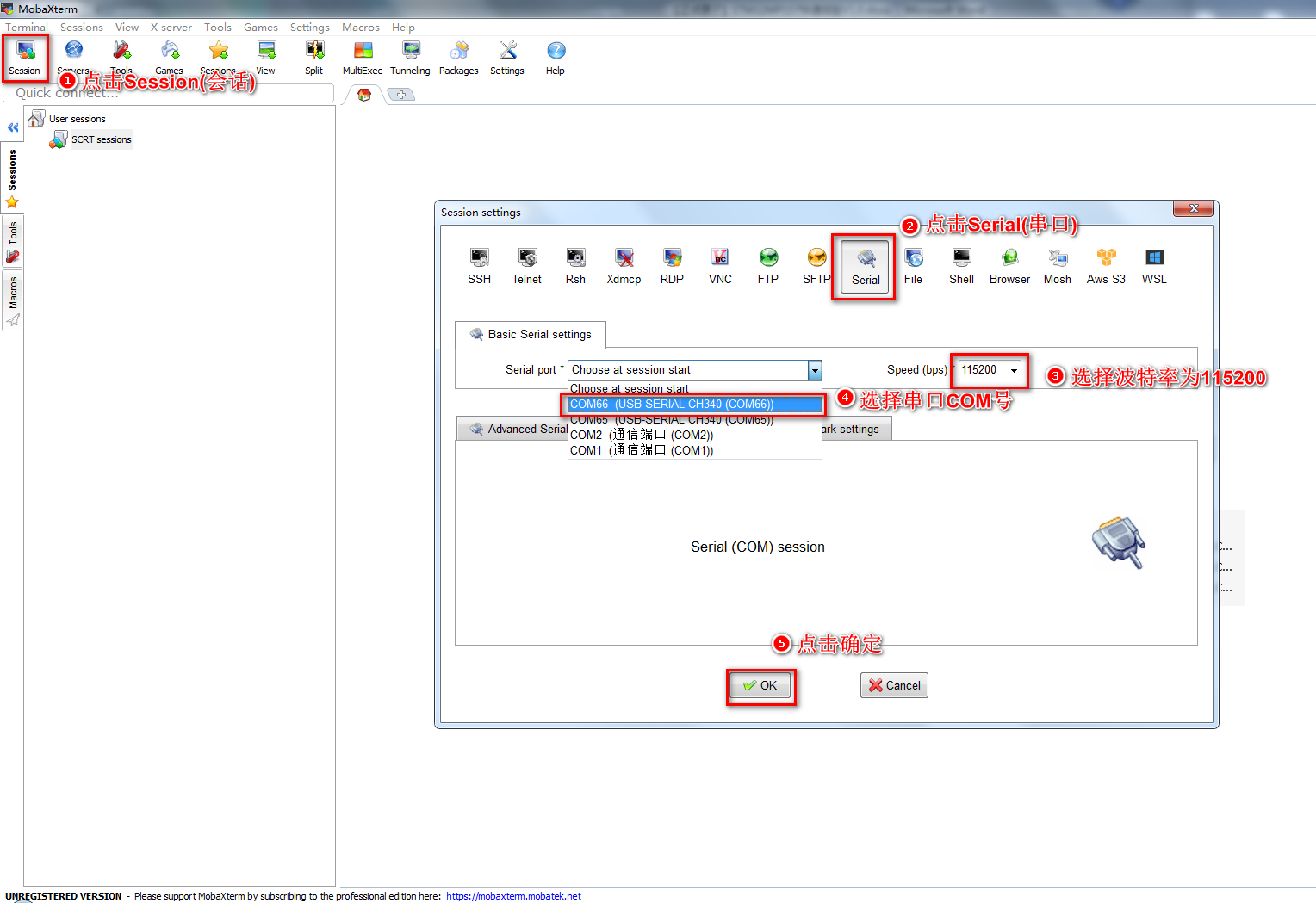The width and height of the screenshot is (1316, 903).
Task: Choose the Telnet session type
Action: click(x=527, y=266)
